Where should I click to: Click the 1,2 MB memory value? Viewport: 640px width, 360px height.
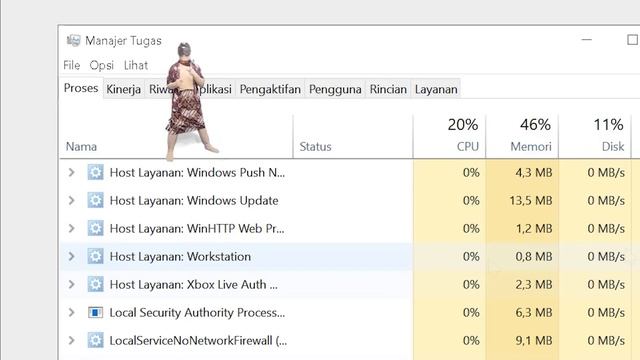(533, 229)
